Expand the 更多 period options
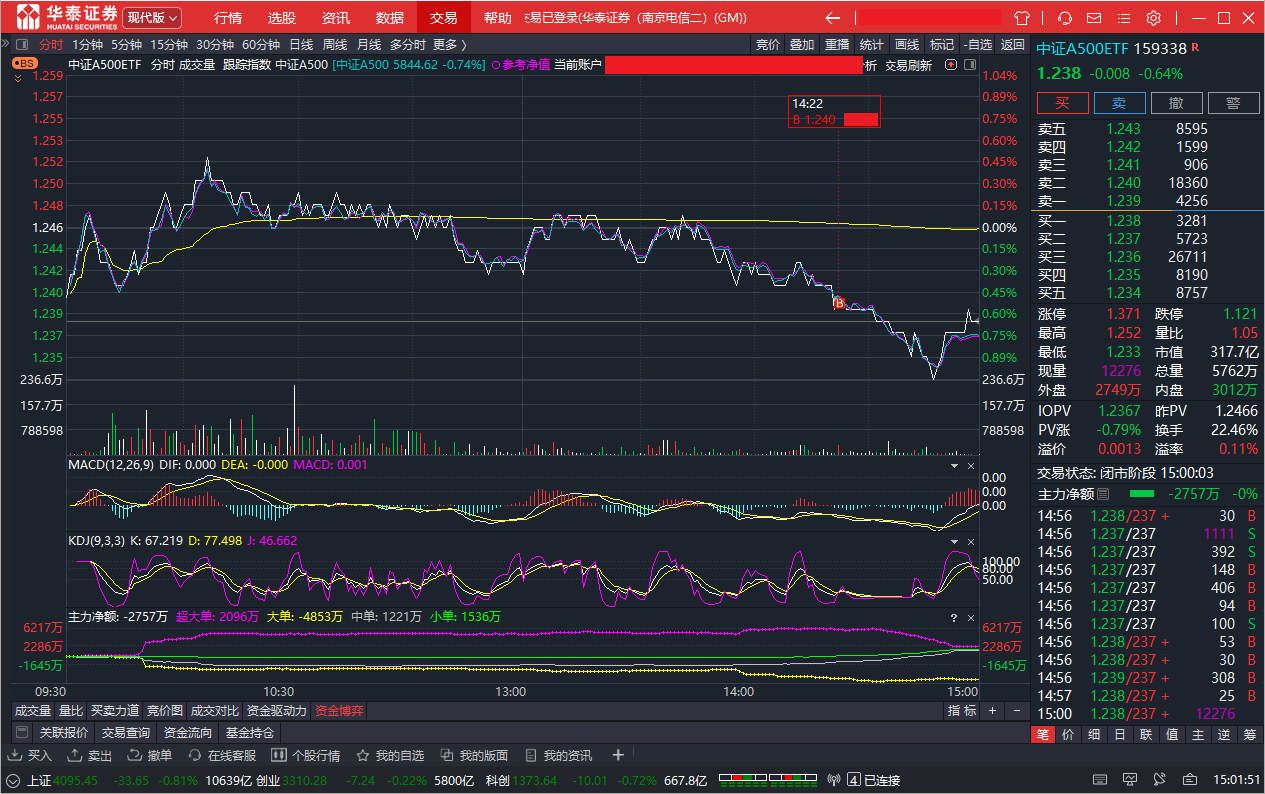This screenshot has height=794, width=1265. (x=450, y=44)
